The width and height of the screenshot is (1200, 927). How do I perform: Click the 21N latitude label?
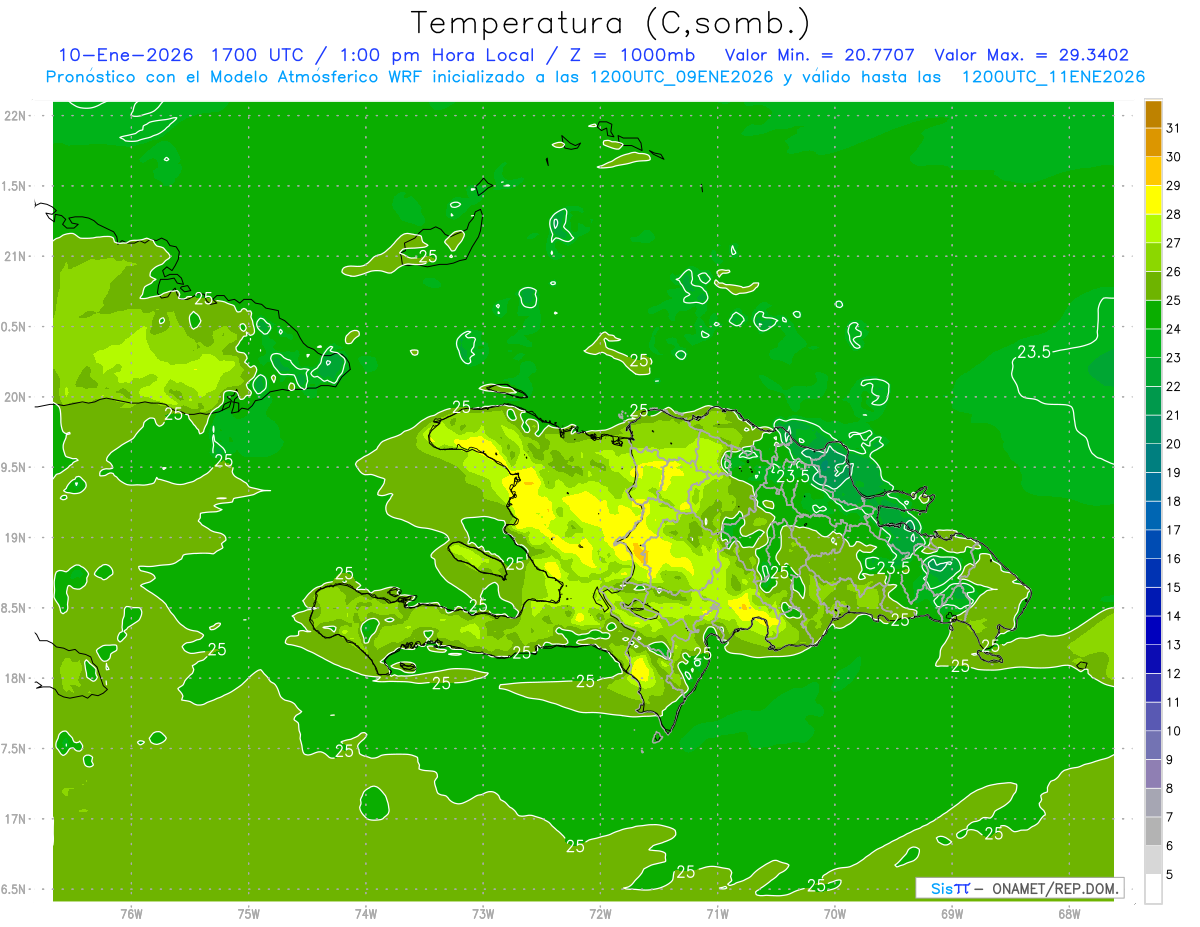16,256
